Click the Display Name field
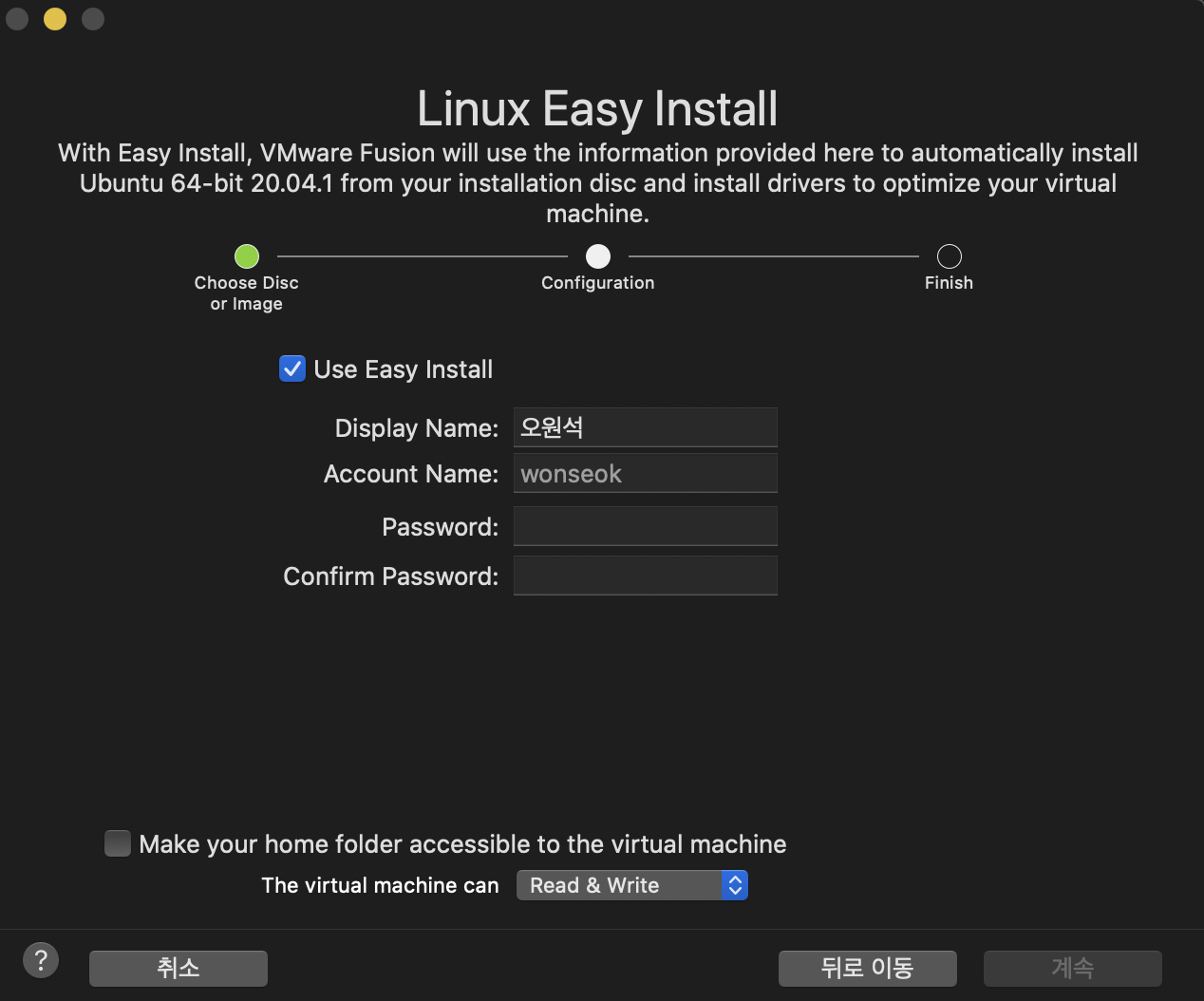1204x1001 pixels. pyautogui.click(x=646, y=427)
